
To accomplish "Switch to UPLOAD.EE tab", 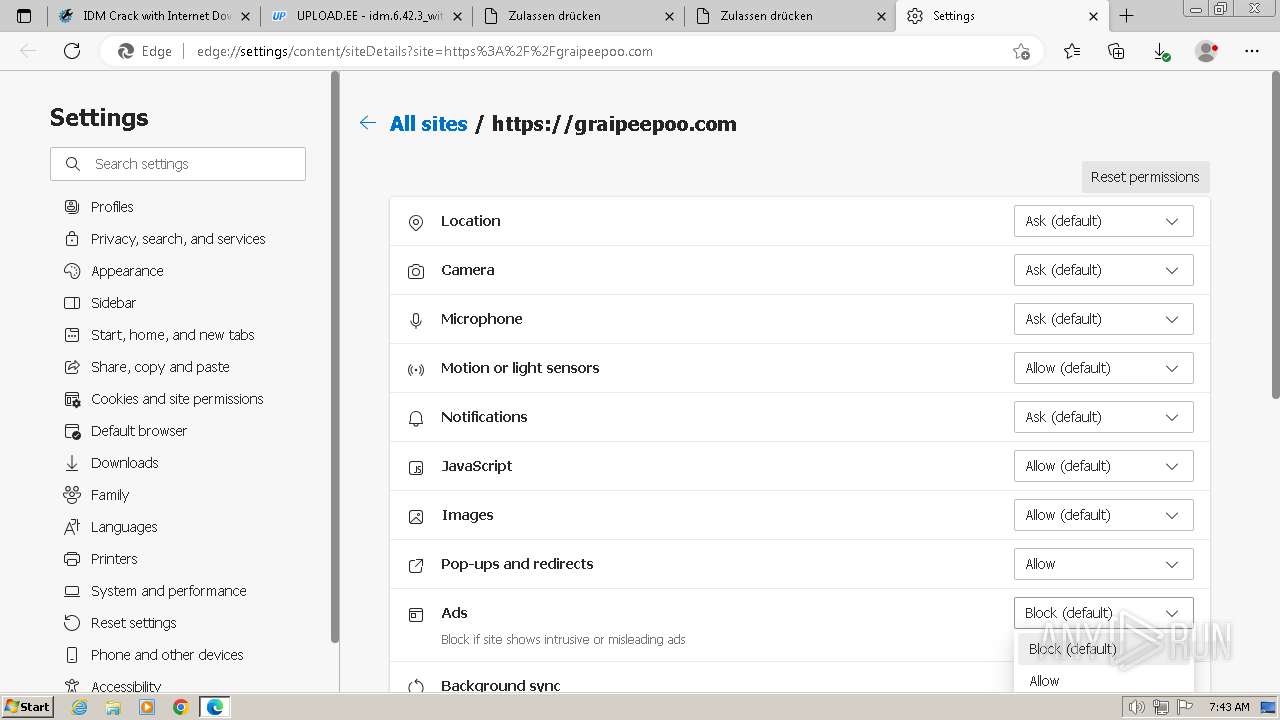I will point(368,16).
